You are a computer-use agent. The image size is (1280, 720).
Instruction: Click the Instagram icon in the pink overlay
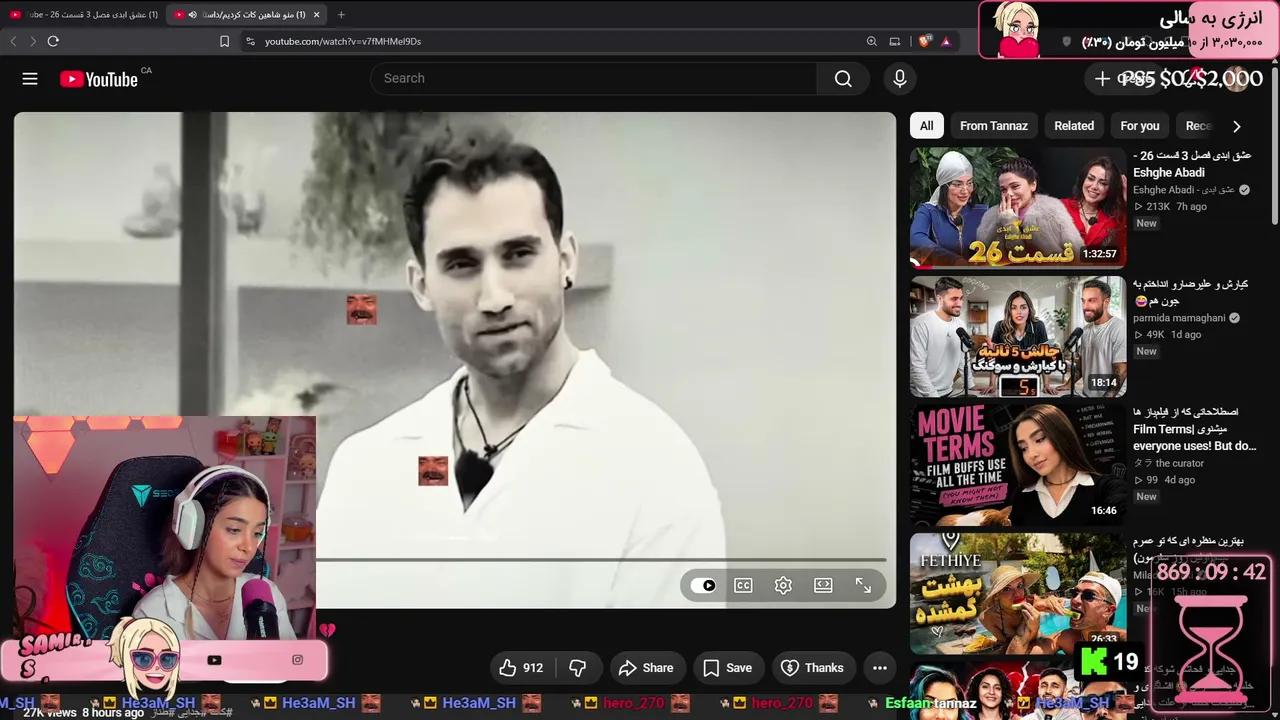point(297,660)
